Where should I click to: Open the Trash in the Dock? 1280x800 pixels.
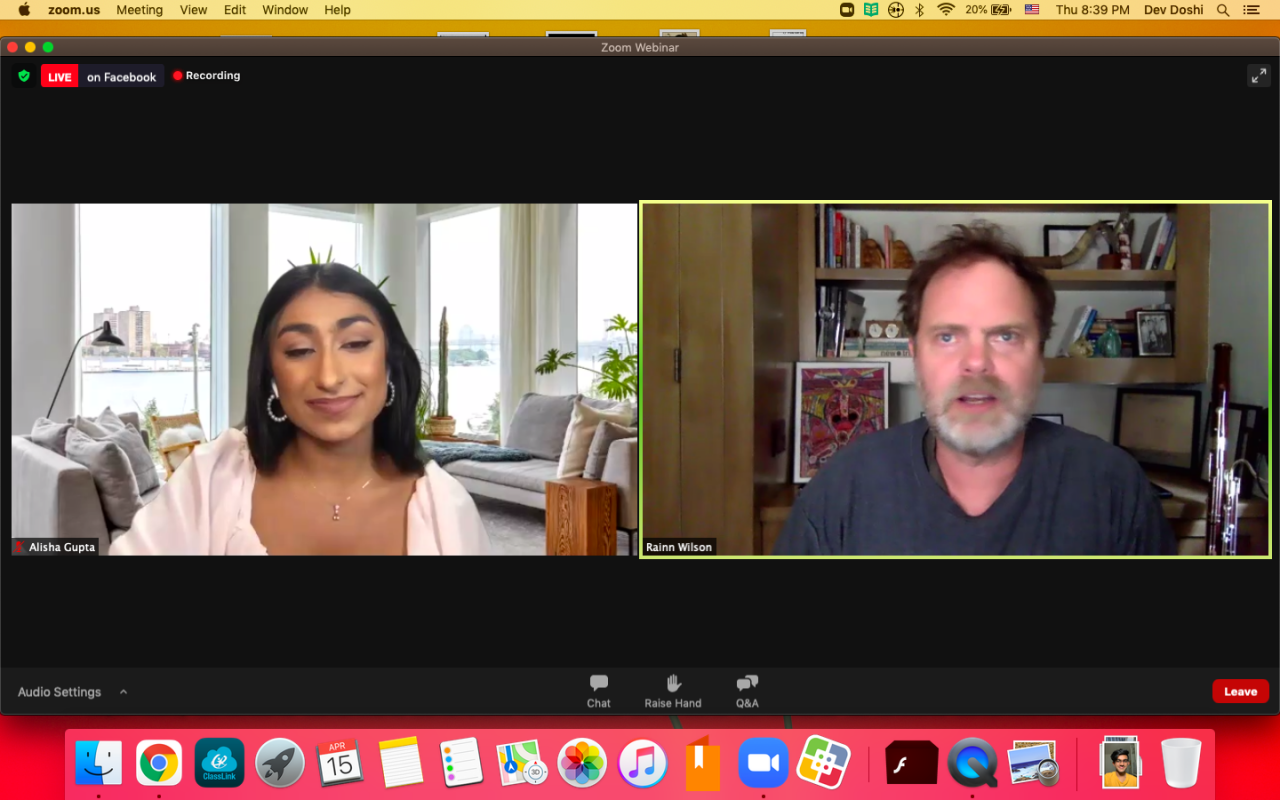point(1181,763)
